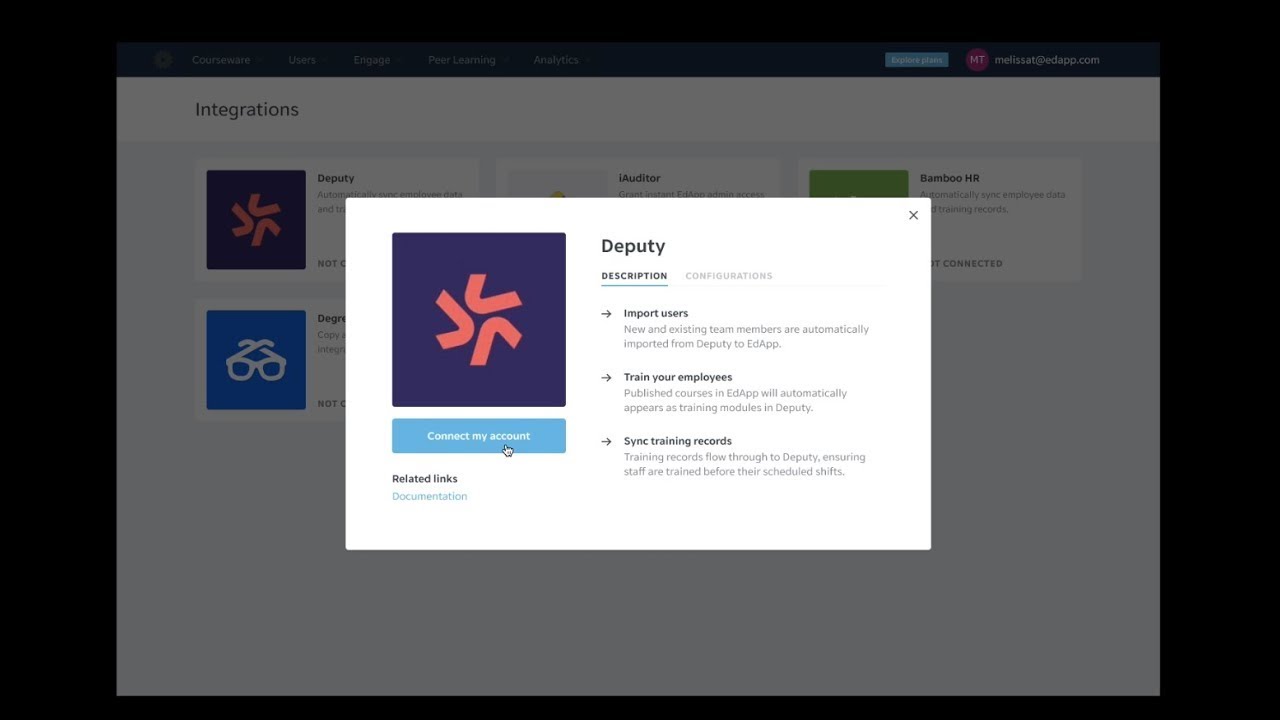Click the Bamboo HR green logo
The image size is (1280, 720).
tap(859, 184)
